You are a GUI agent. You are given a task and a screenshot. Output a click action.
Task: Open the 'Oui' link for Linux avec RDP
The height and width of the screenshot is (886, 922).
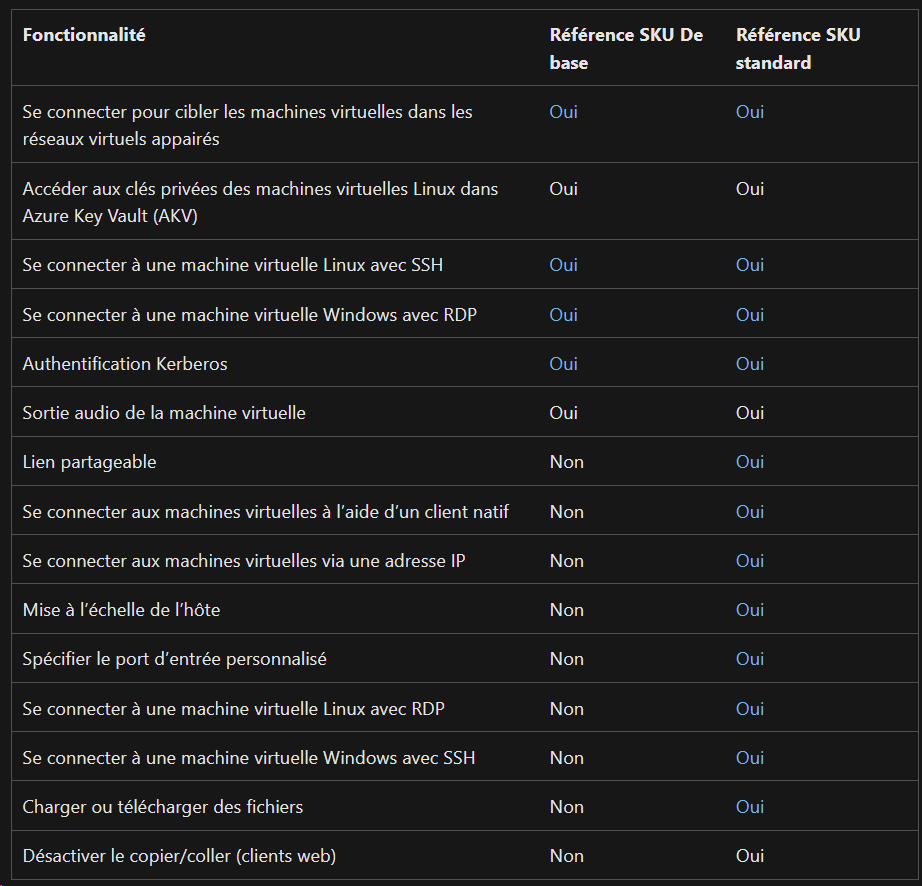coord(750,708)
